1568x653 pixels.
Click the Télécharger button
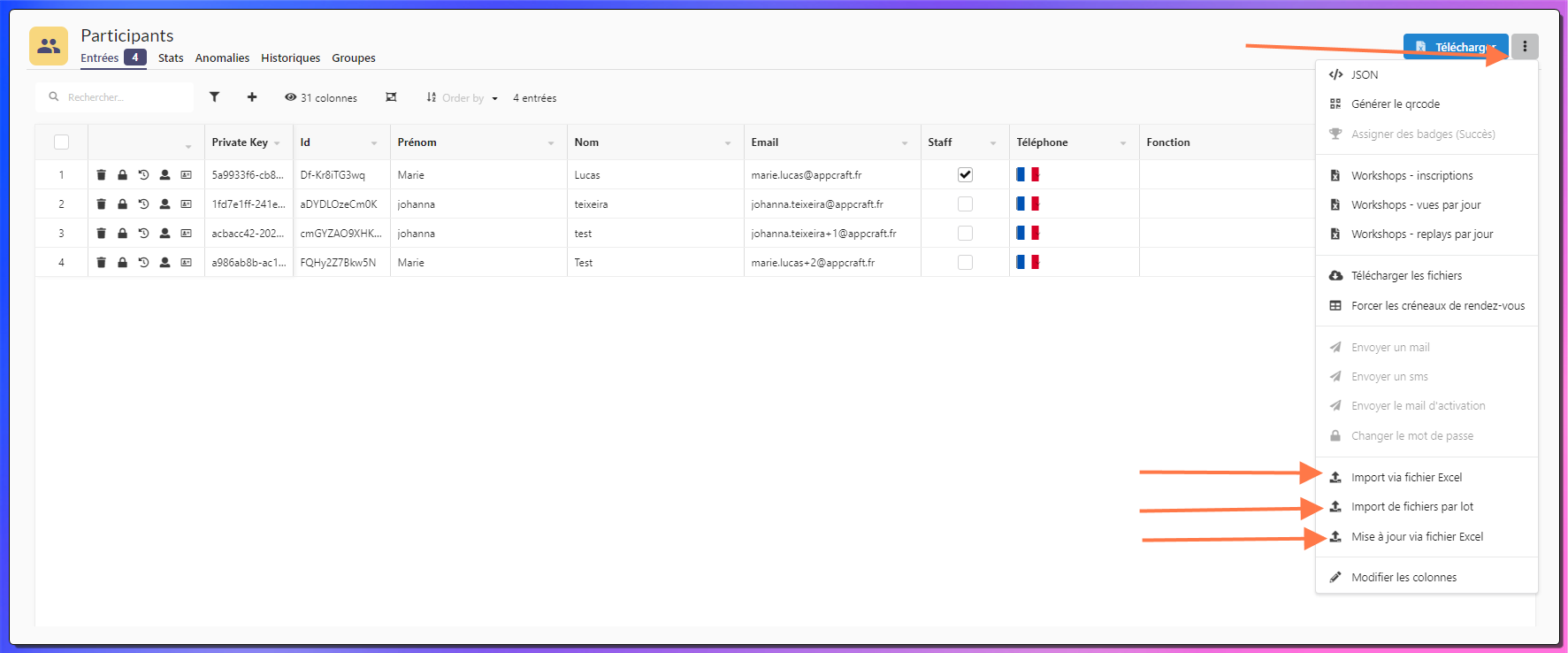coord(1455,47)
